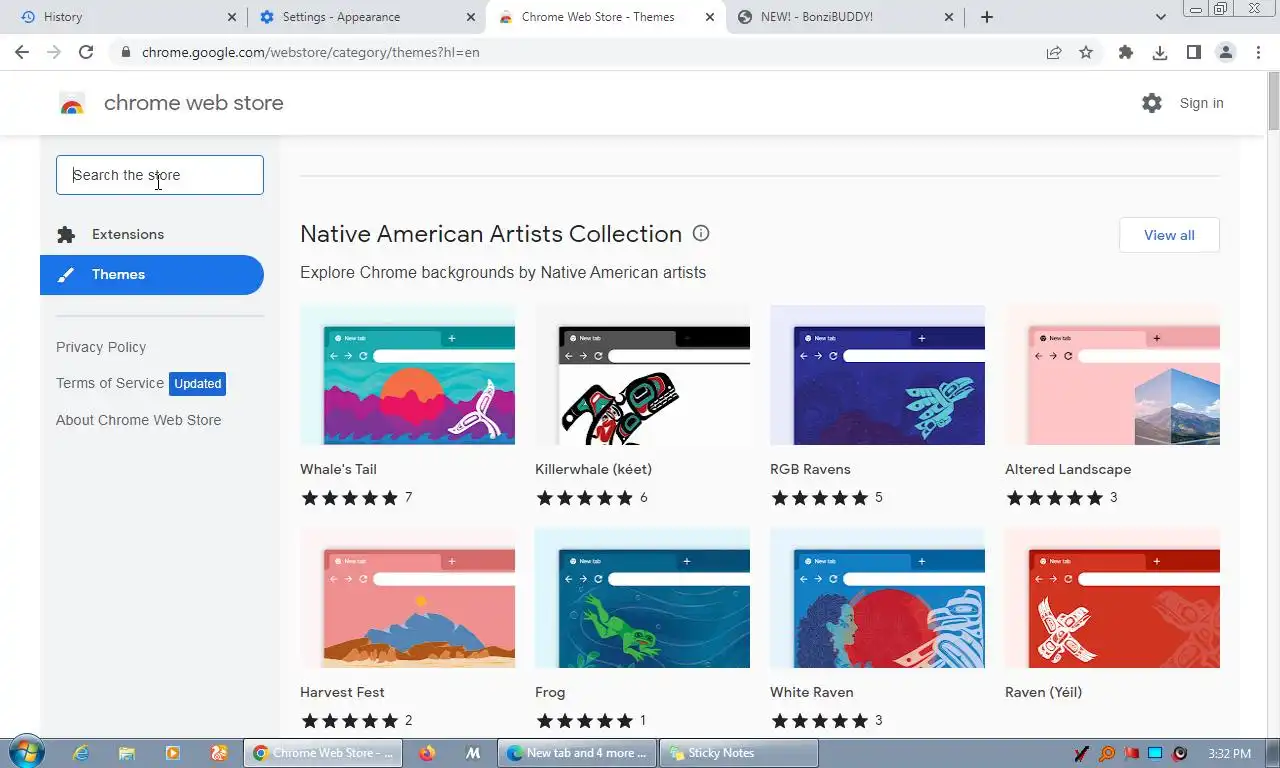This screenshot has height=768, width=1280.
Task: Open Windows Media Player from taskbar
Action: 173,753
